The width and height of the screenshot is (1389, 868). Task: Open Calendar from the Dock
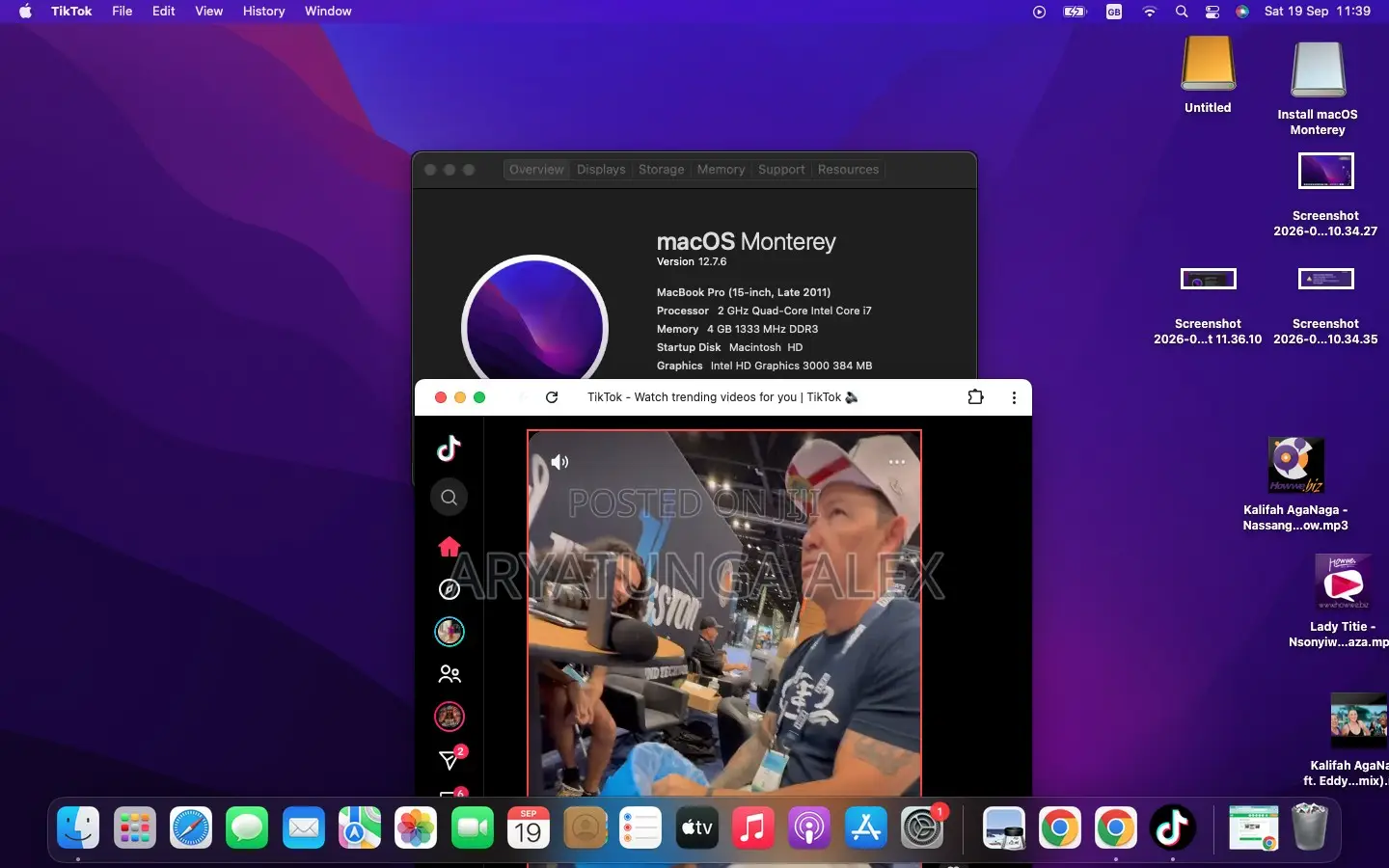coord(529,827)
